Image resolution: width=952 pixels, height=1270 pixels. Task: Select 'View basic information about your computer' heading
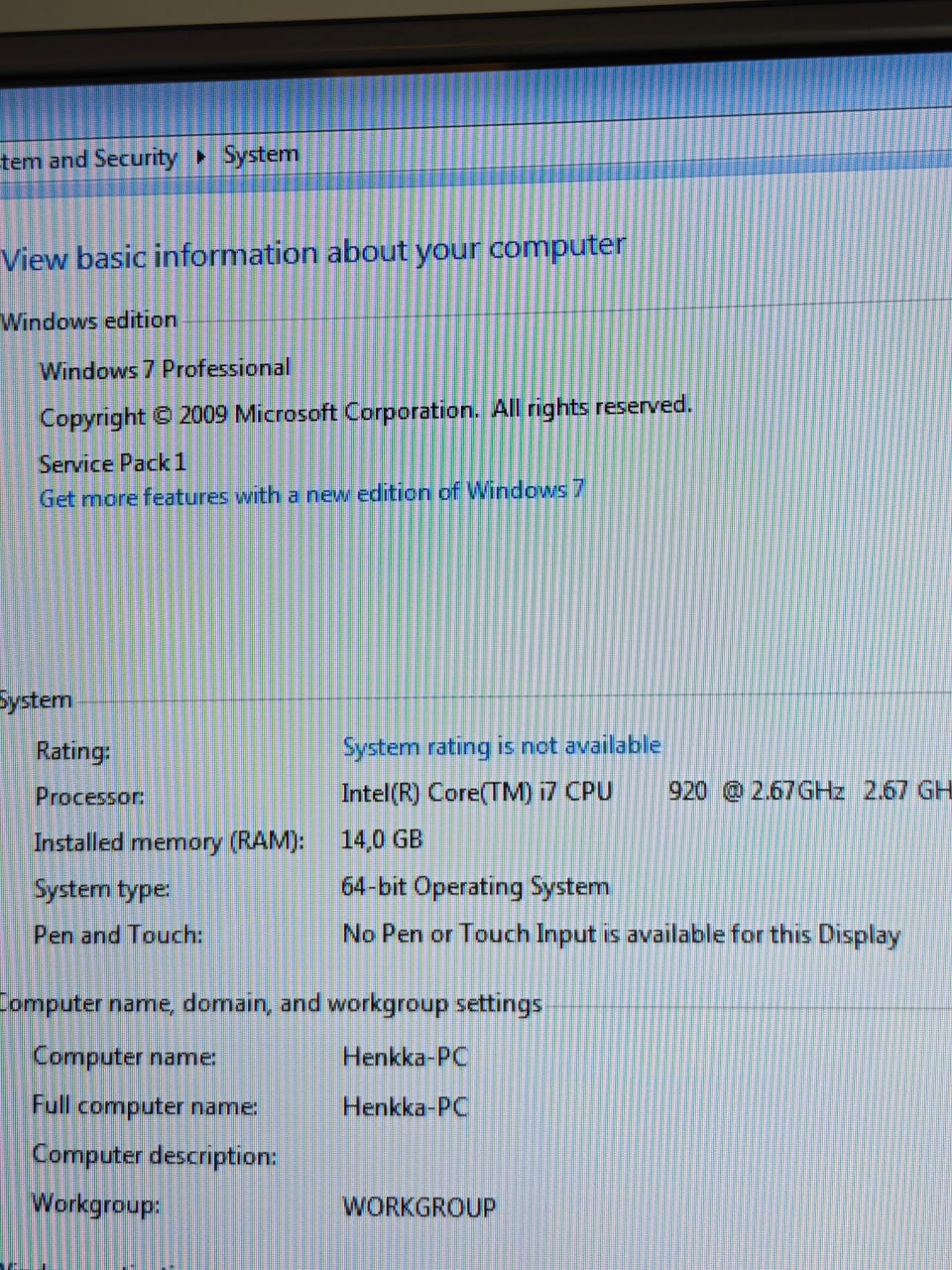click(313, 253)
